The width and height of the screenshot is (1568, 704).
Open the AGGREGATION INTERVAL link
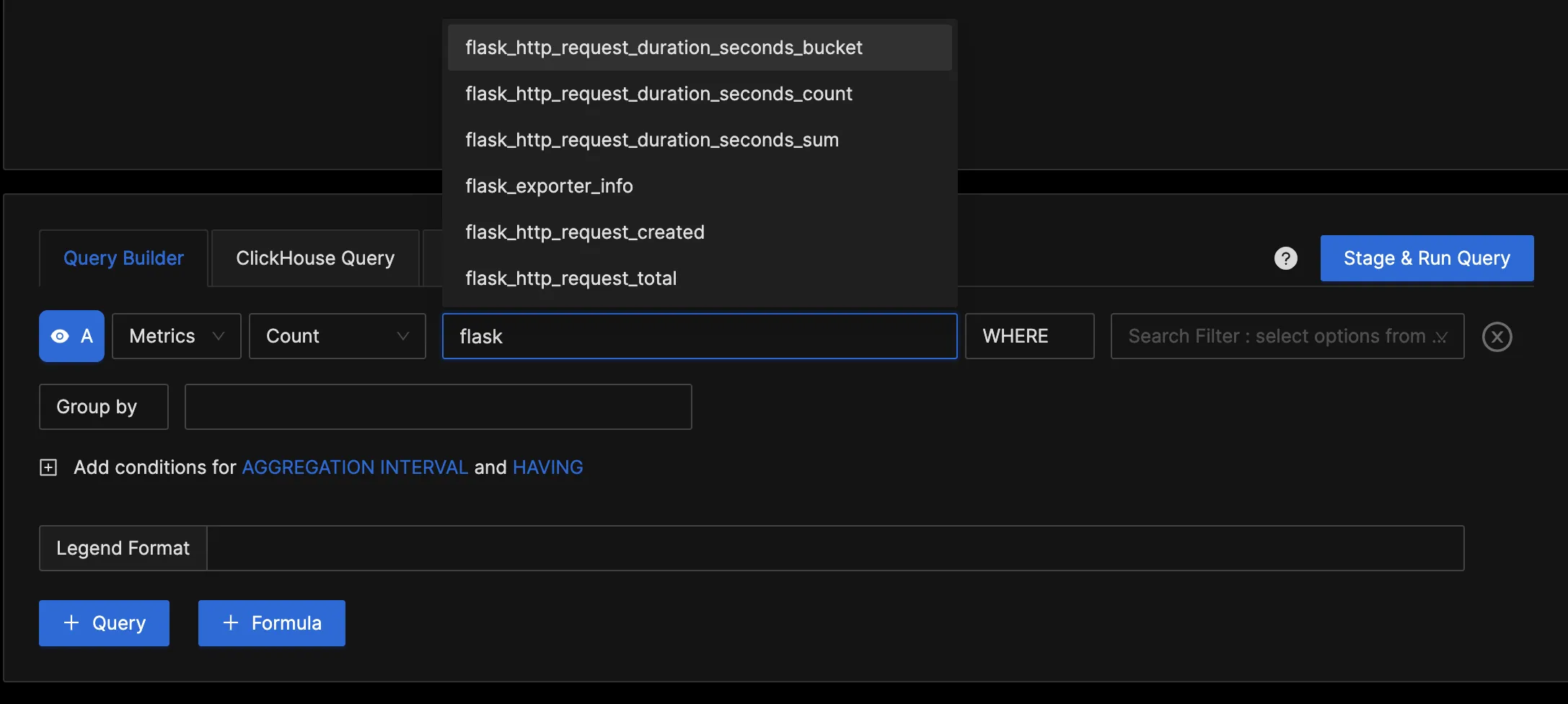(x=355, y=467)
